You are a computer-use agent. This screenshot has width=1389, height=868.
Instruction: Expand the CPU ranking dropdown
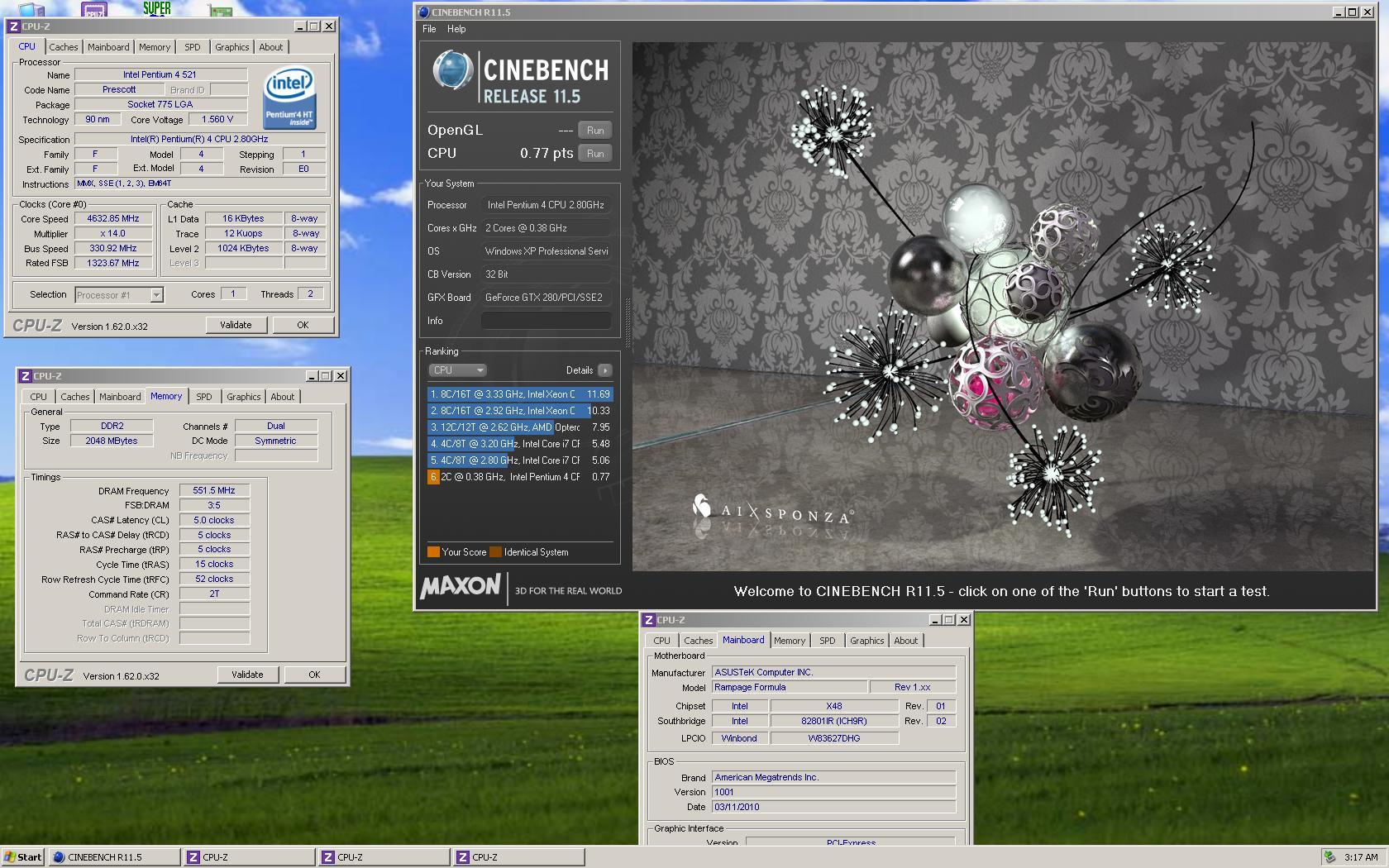click(x=457, y=370)
